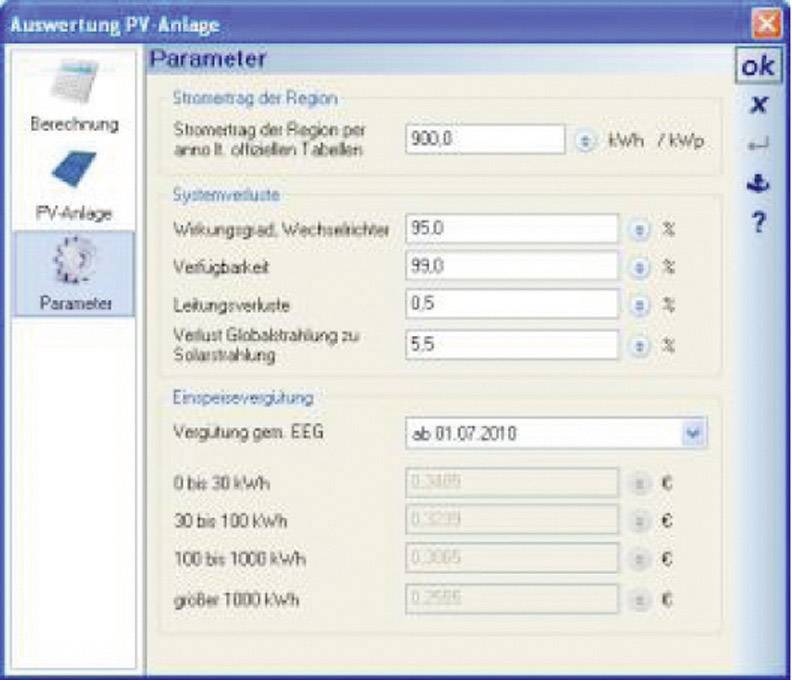This screenshot has width=792, height=680.
Task: Click the stepper beside Verlust Globalstrahlung
Action: click(x=639, y=346)
